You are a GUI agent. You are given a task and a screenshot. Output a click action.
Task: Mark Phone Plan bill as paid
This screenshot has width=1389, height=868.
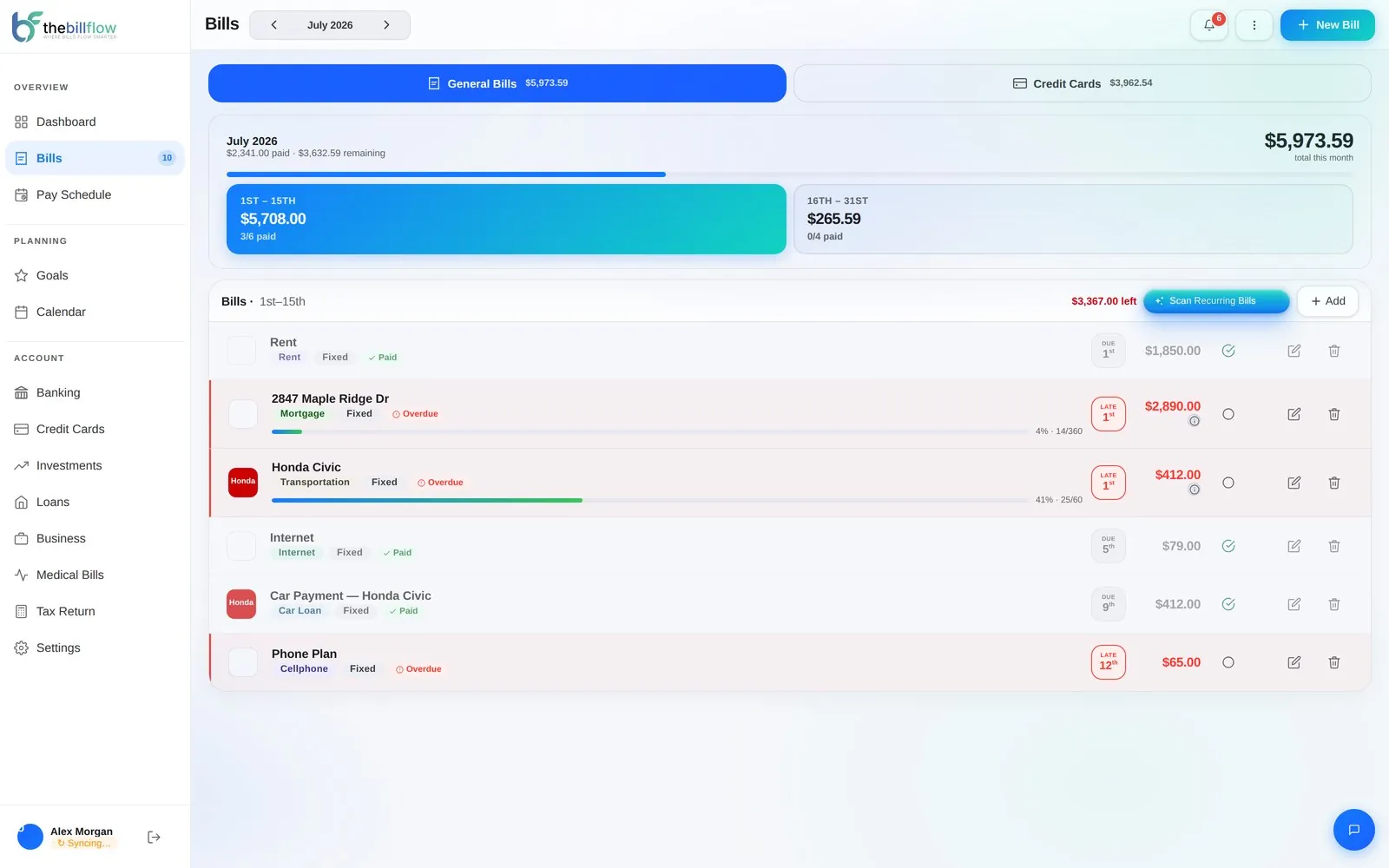[1228, 662]
